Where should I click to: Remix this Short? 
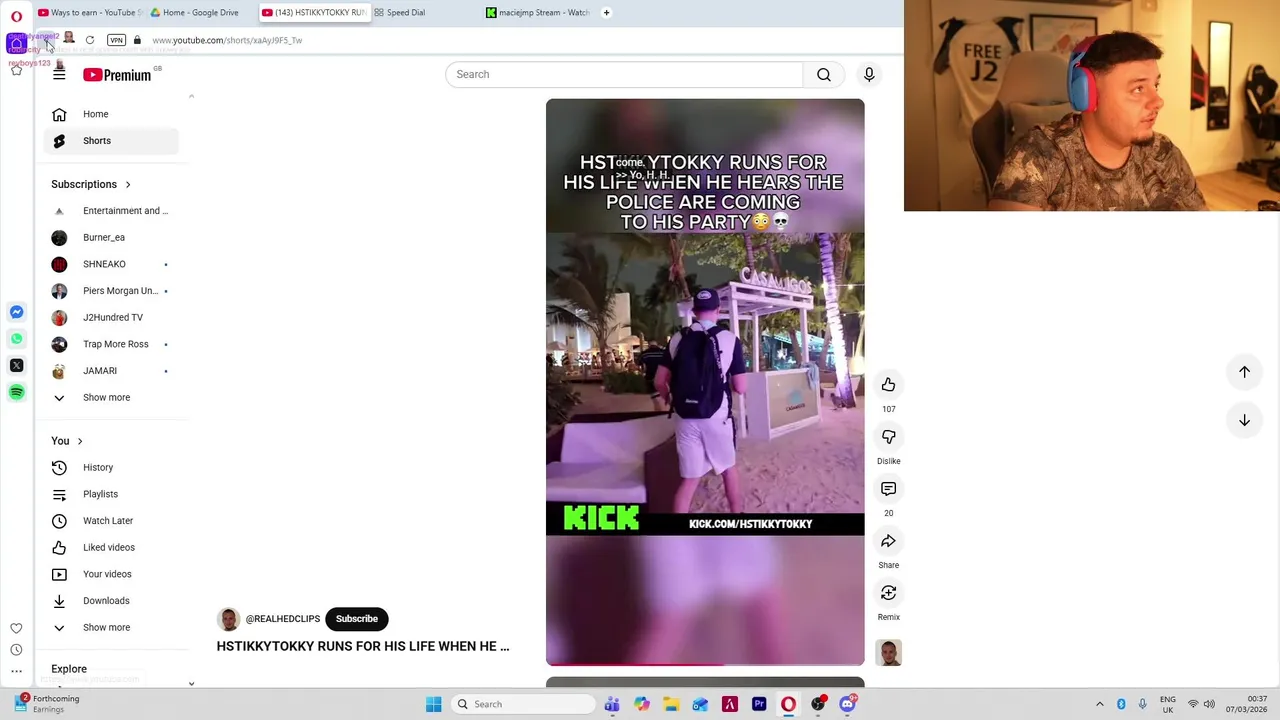pyautogui.click(x=888, y=593)
